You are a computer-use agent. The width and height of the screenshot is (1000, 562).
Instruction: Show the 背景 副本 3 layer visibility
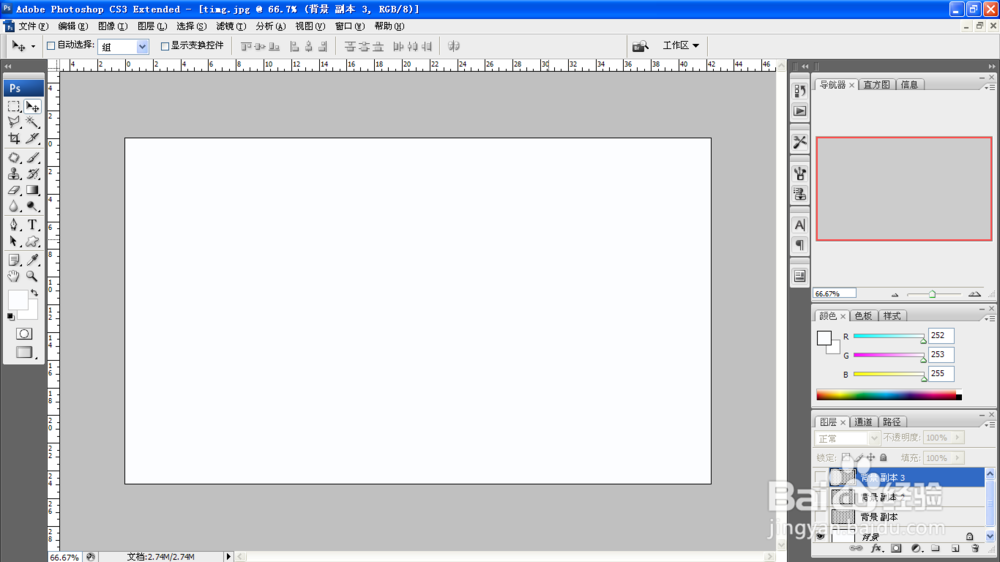pyautogui.click(x=821, y=477)
